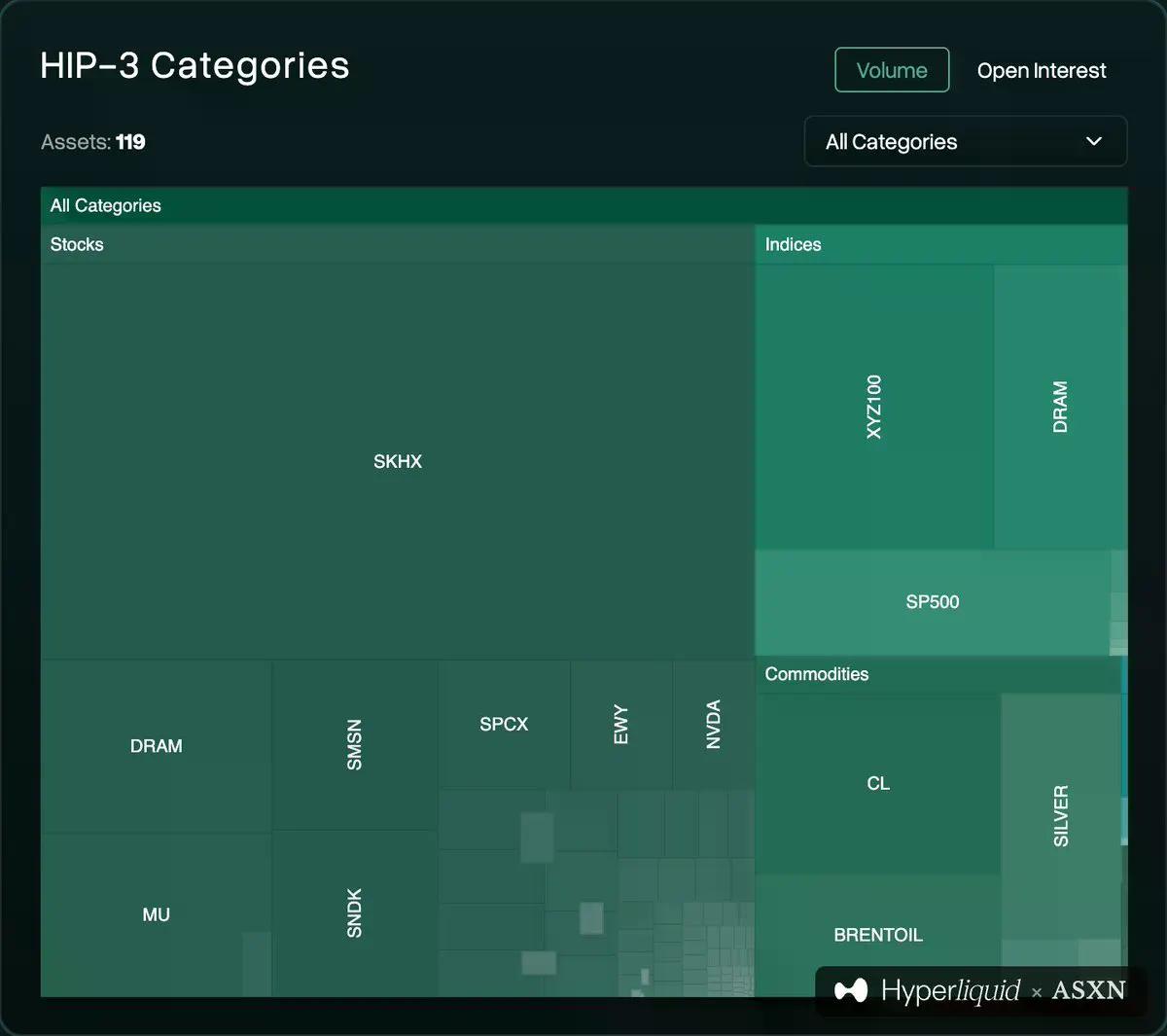This screenshot has width=1167, height=1036.
Task: Select the All Categories treemap header
Action: coord(583,205)
